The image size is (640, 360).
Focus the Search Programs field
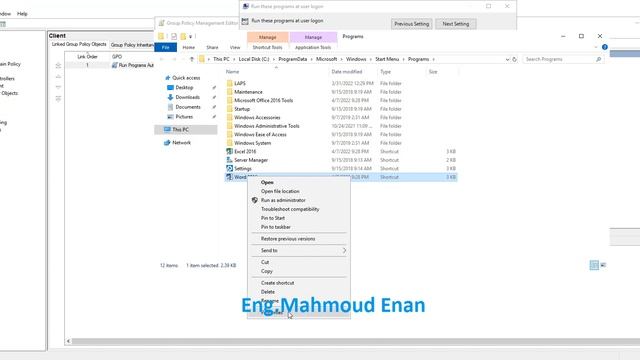(x=562, y=59)
